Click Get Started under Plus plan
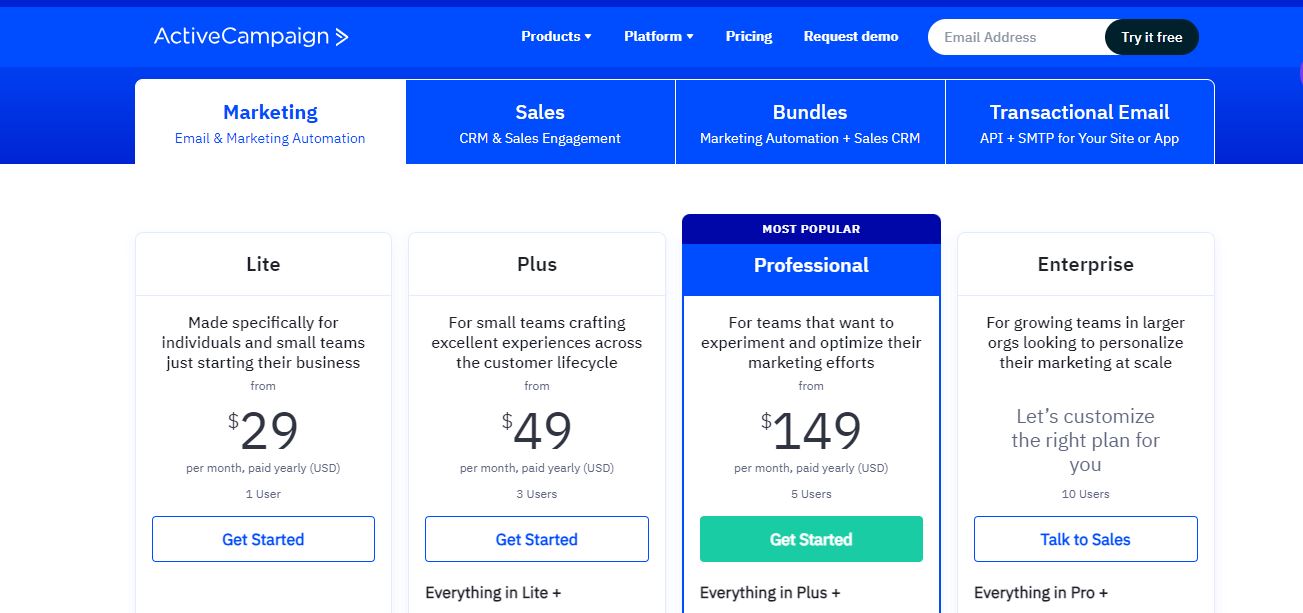 point(537,539)
